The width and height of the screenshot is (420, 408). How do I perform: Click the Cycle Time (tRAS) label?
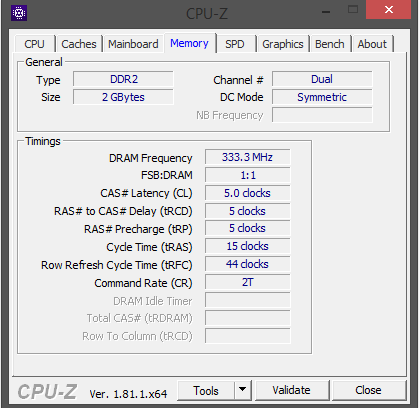click(149, 247)
